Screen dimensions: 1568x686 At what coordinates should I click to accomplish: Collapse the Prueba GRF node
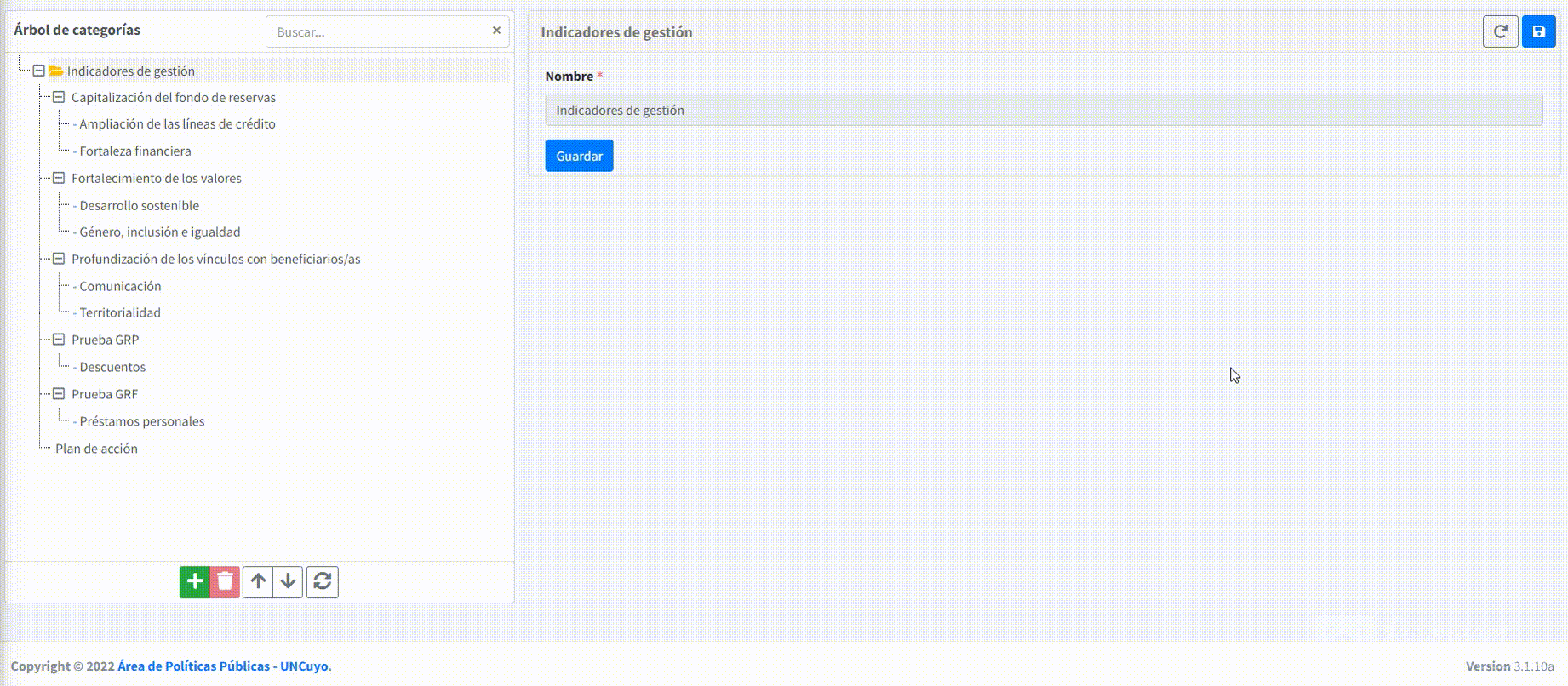(59, 394)
